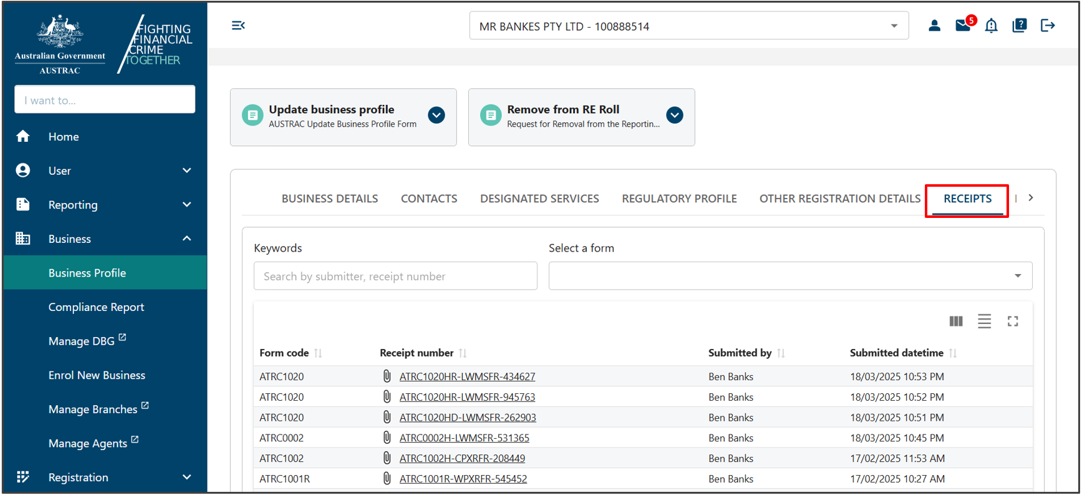The image size is (1086, 496).
Task: Open Business Profile in sidebar
Action: (105, 272)
